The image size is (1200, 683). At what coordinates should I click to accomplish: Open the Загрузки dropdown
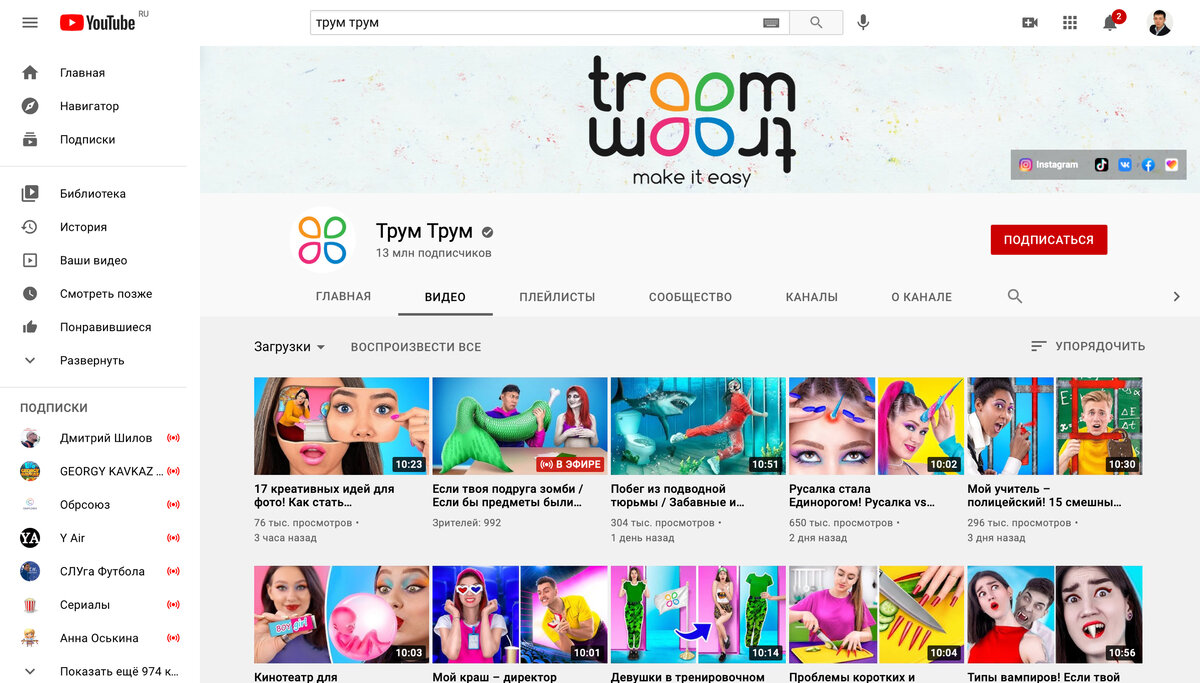click(x=287, y=345)
